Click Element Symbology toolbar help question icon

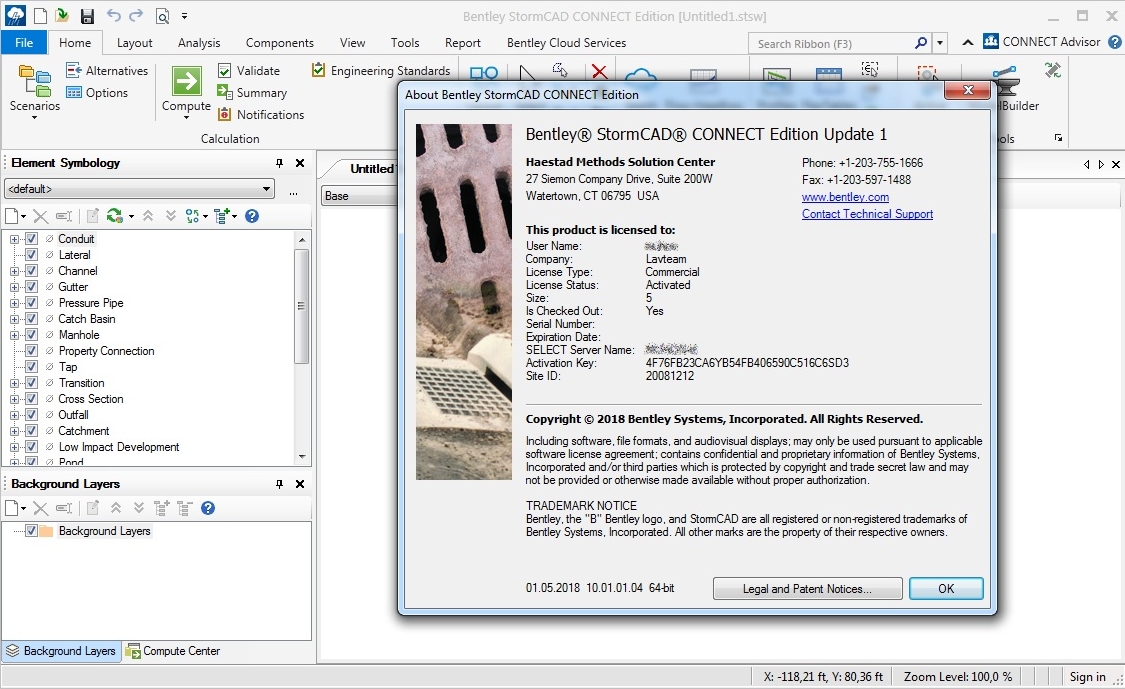pos(252,216)
